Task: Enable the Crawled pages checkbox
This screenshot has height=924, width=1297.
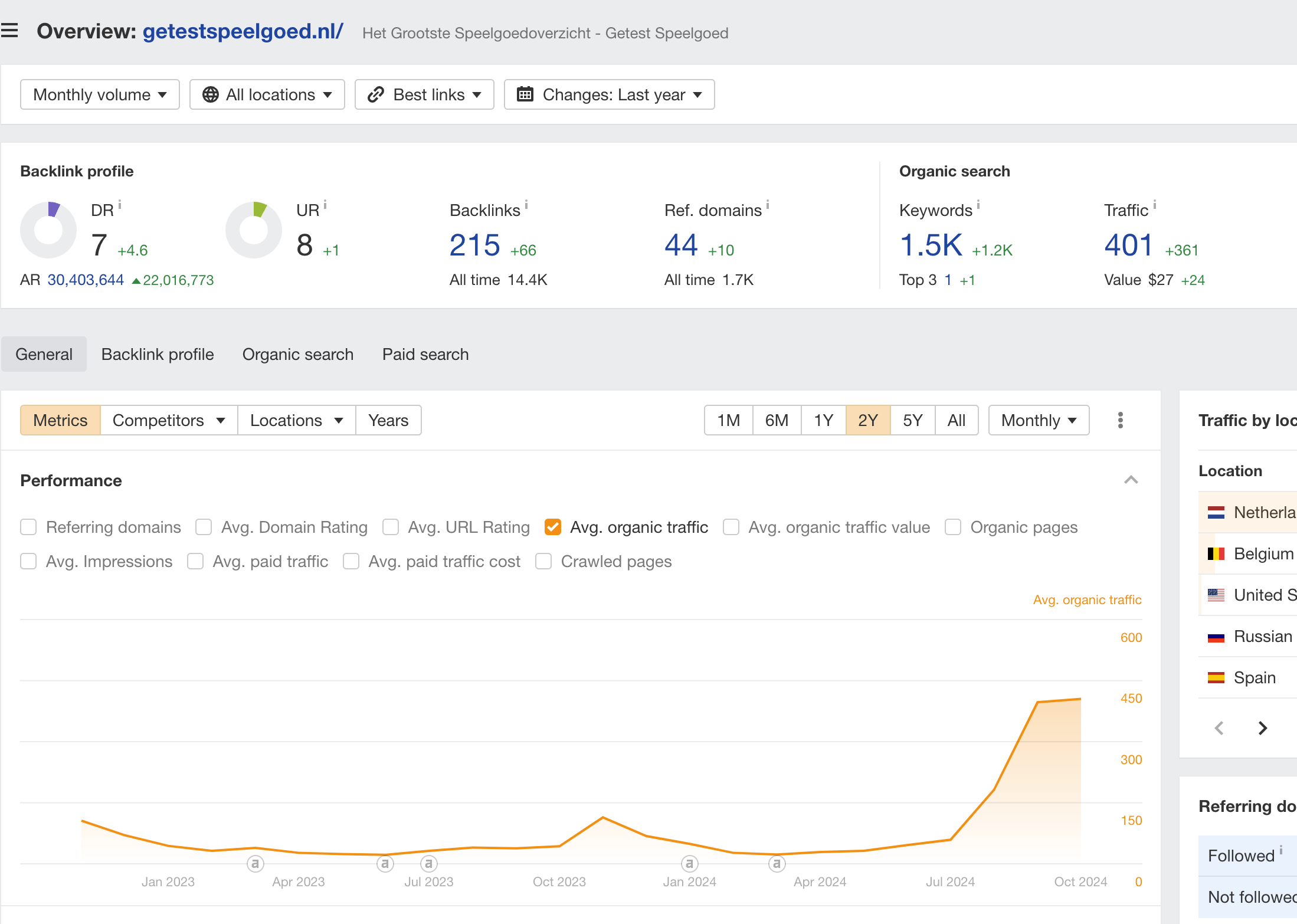Action: click(x=543, y=561)
